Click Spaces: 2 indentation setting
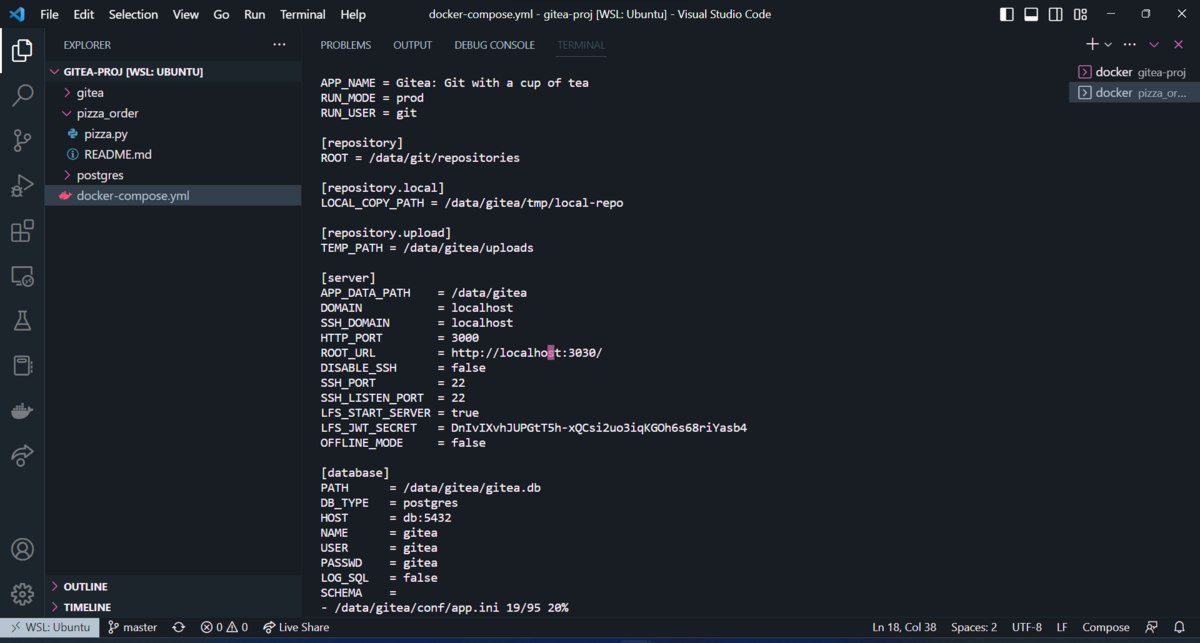Screen dimensions: 1200x643 974,627
